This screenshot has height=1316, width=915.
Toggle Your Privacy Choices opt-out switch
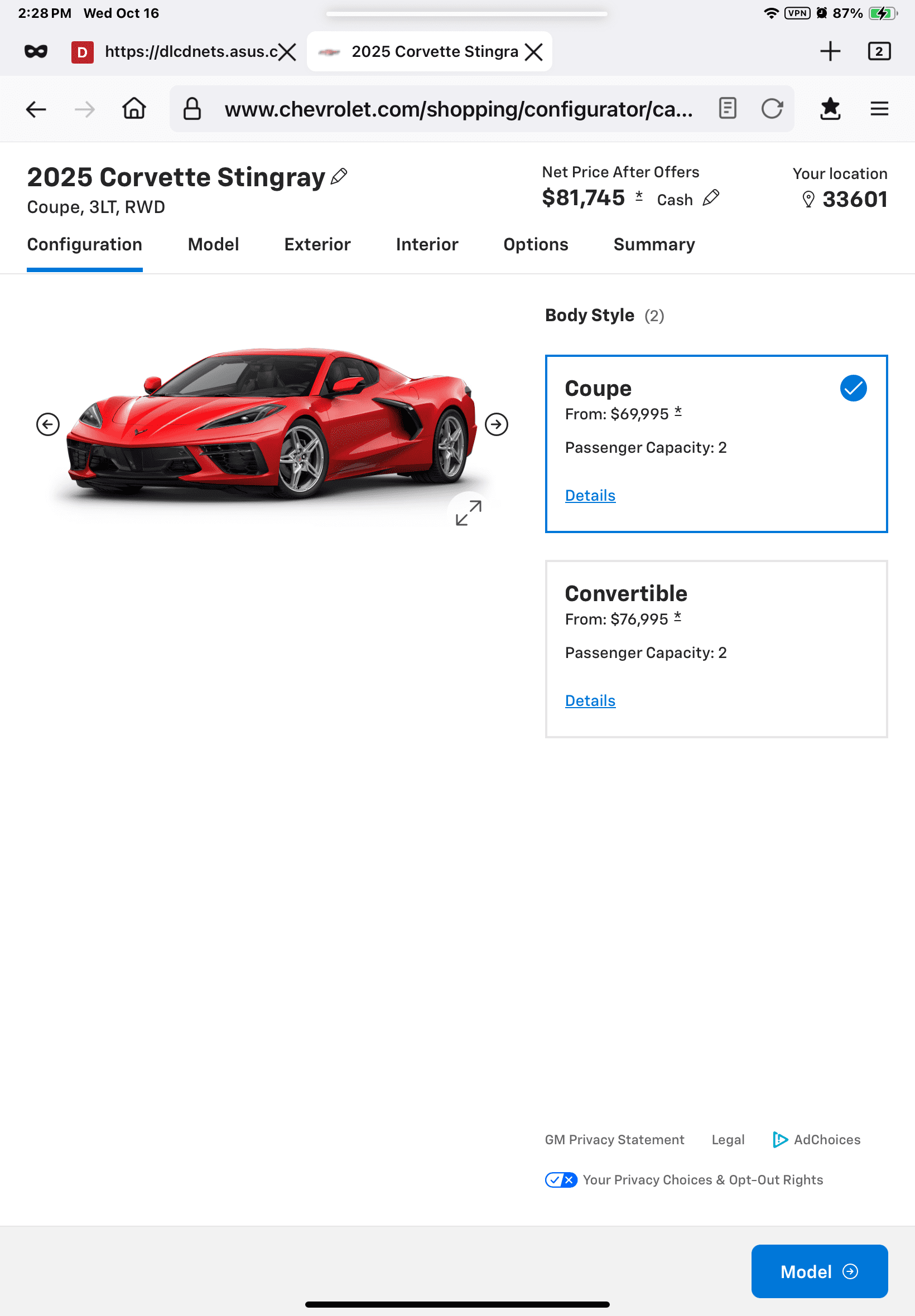[561, 1179]
